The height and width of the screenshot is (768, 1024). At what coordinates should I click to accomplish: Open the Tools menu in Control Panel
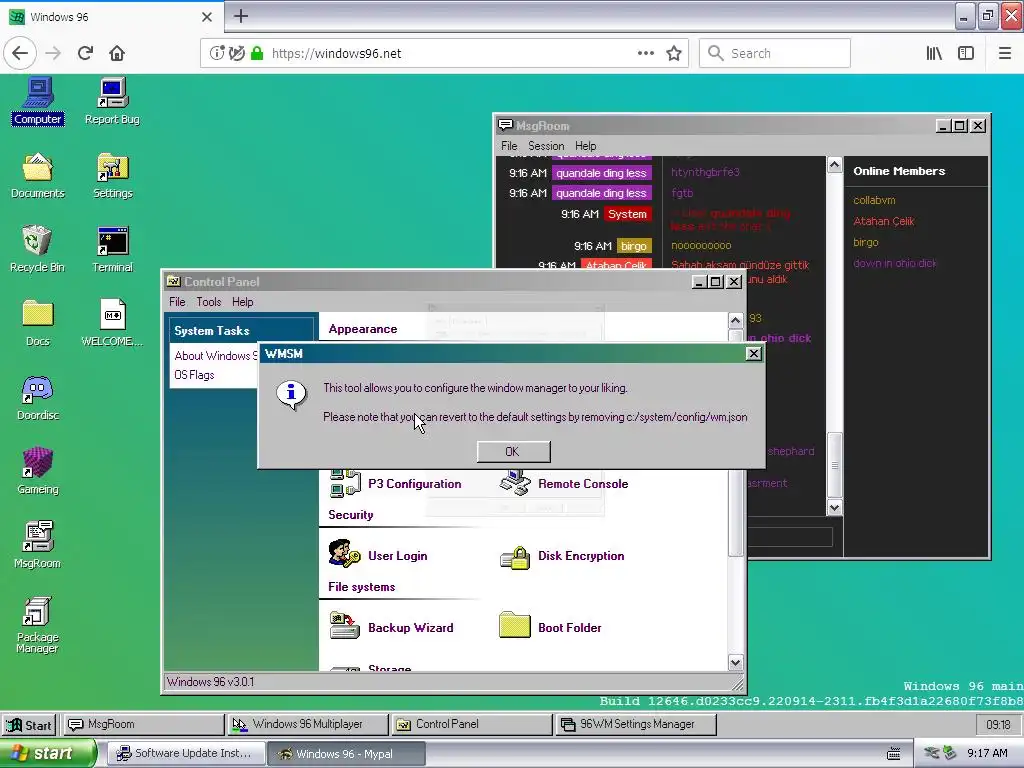(x=208, y=302)
